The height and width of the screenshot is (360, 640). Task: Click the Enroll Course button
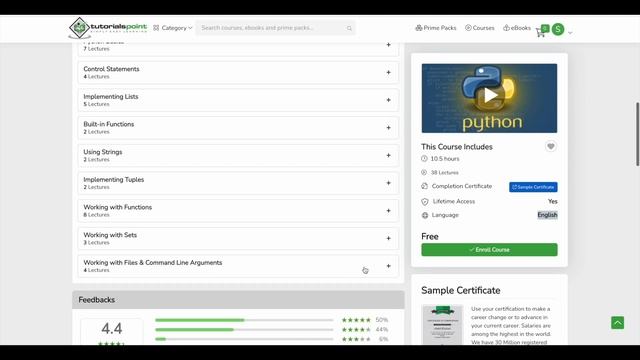(489, 249)
